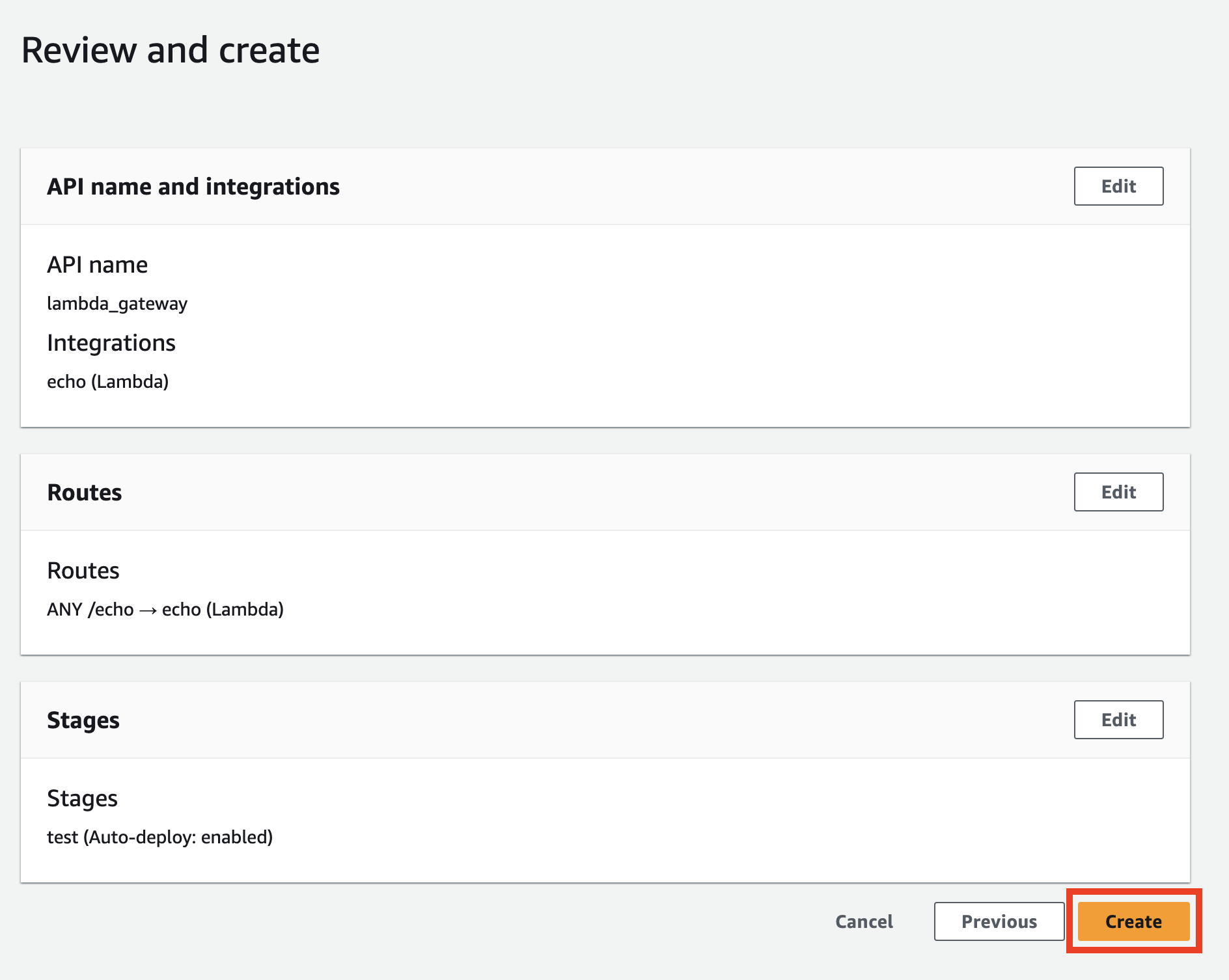Click the Routes panel header

[x=84, y=493]
